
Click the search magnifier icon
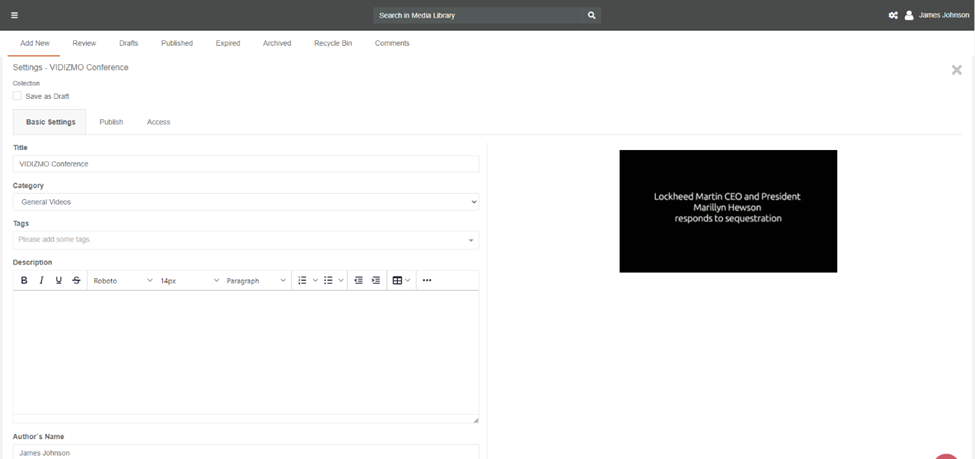pyautogui.click(x=592, y=15)
